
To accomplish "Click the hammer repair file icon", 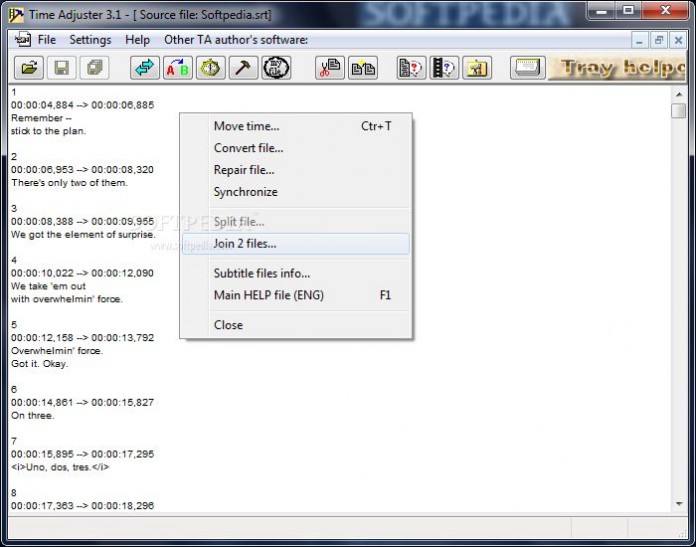I will click(x=243, y=68).
